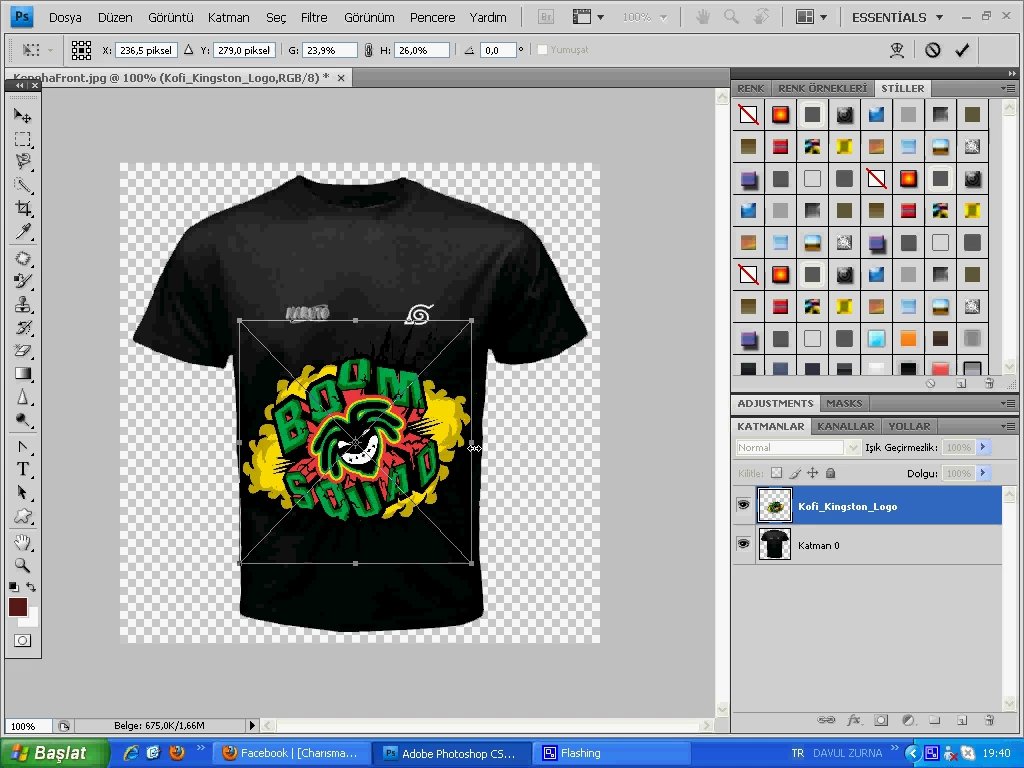The width and height of the screenshot is (1024, 768).
Task: Select the Blur tool
Action: pyautogui.click(x=23, y=397)
